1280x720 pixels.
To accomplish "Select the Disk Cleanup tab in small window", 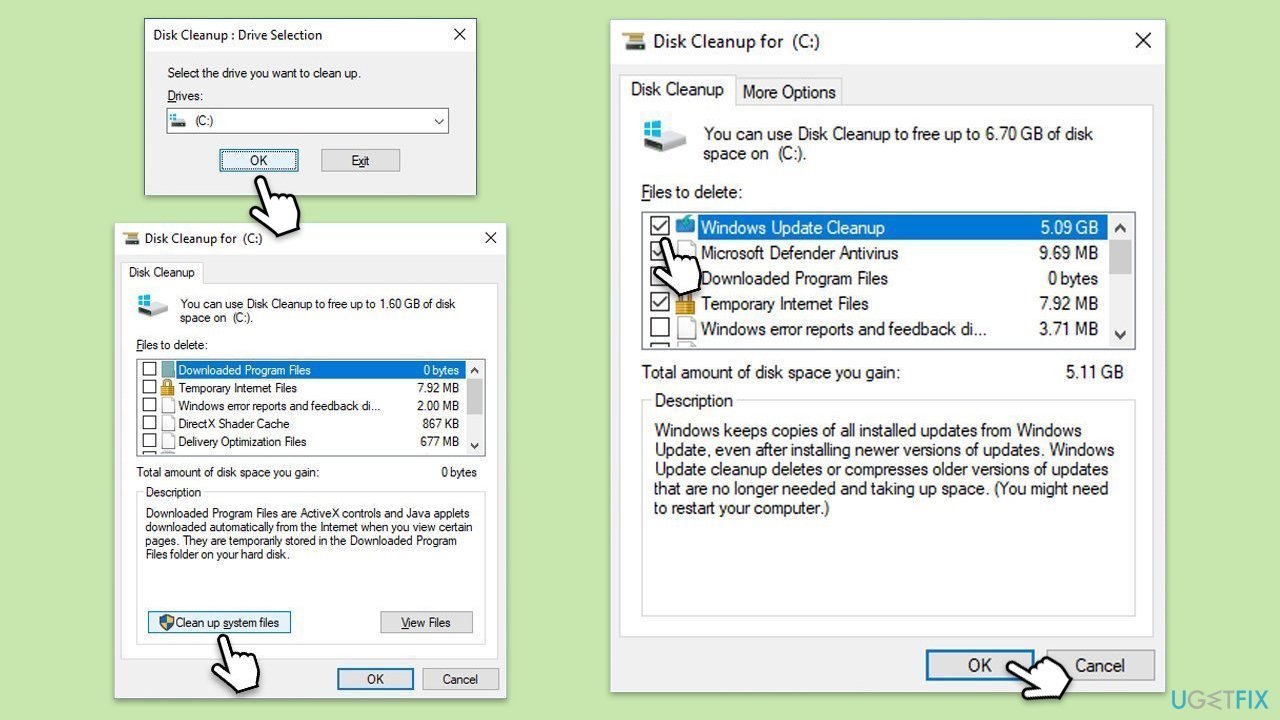I will click(161, 272).
